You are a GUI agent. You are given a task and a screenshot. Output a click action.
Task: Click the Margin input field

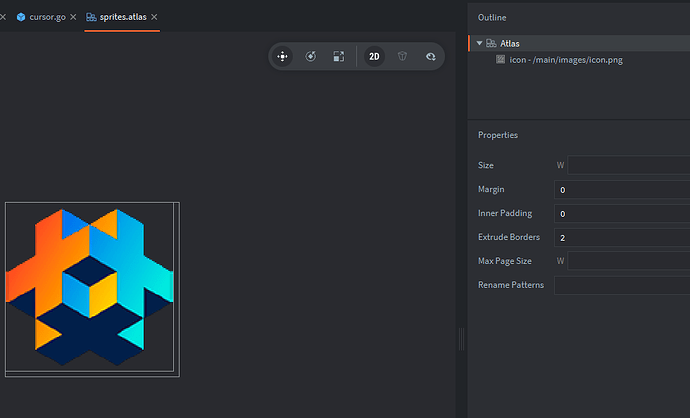(622, 190)
